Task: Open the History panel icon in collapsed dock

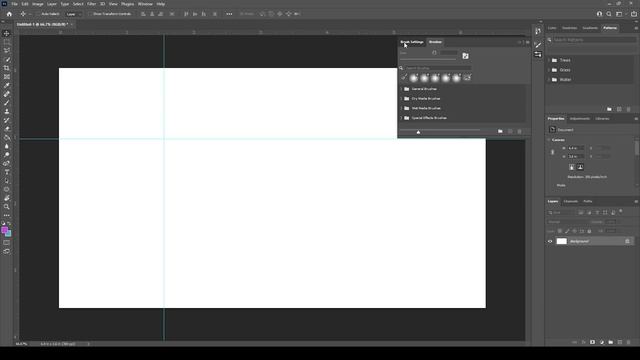Action: coord(538,31)
